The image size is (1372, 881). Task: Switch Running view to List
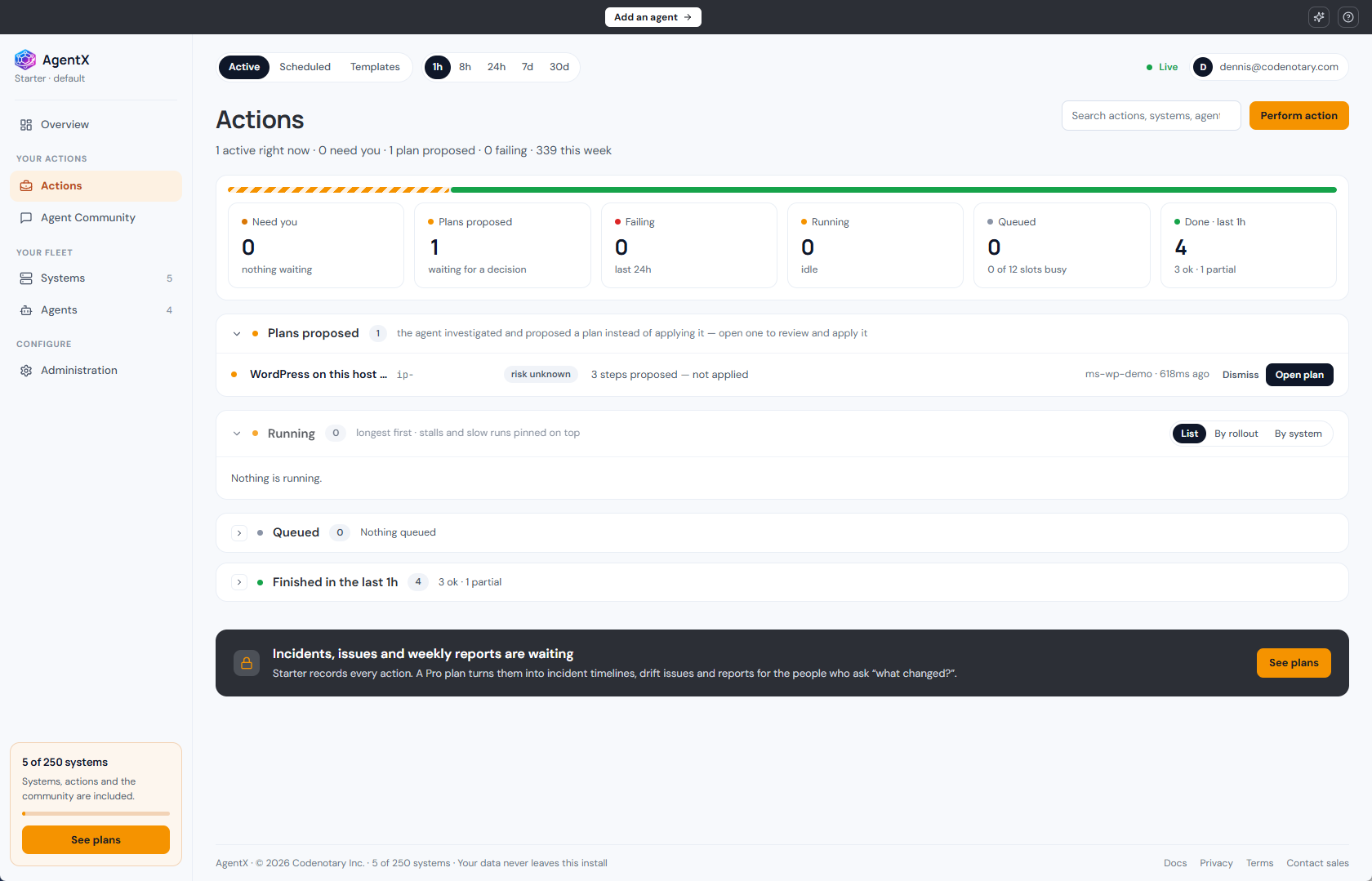(x=1190, y=434)
